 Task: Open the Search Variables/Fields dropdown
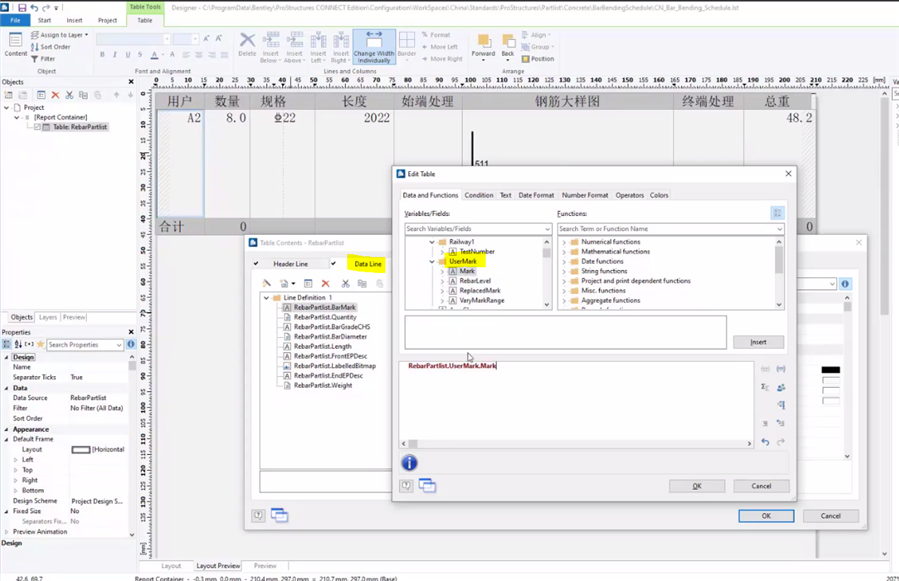pos(547,229)
